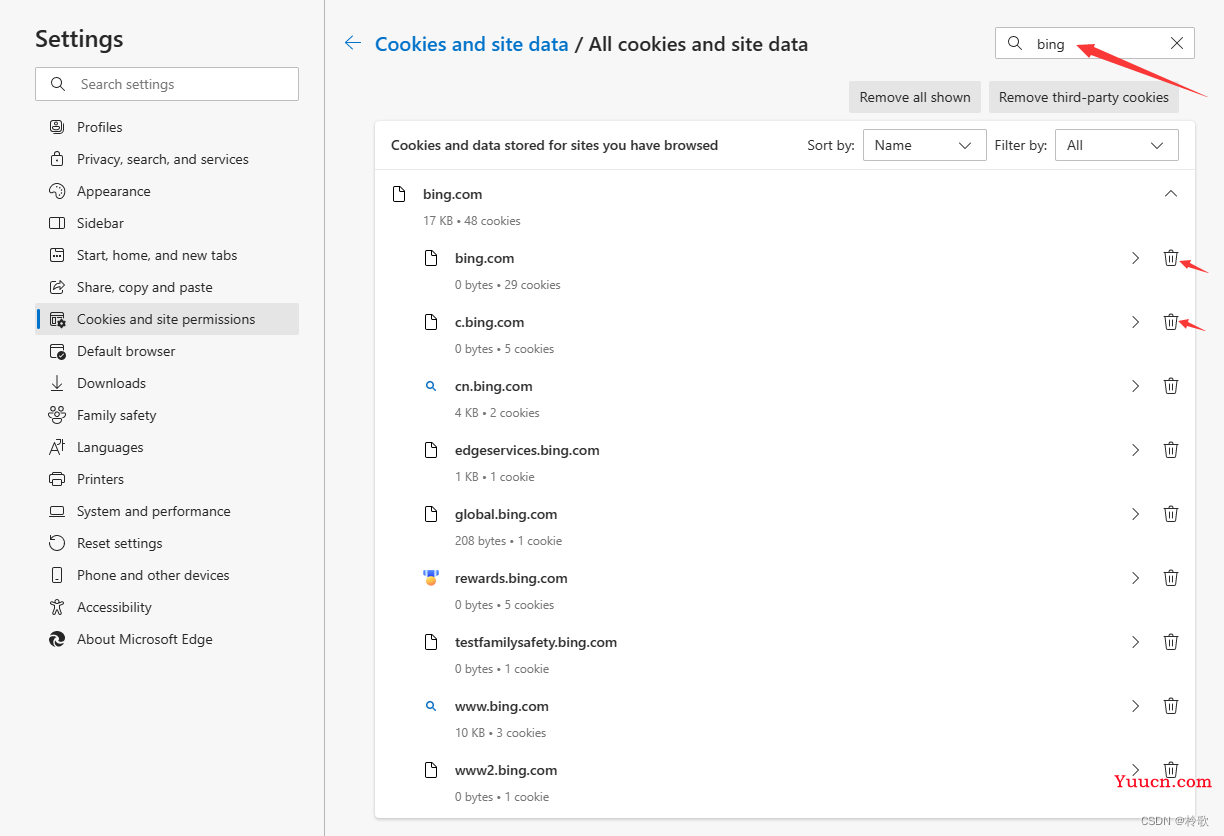Click the Microsoft Edge logo icon
The width and height of the screenshot is (1224, 836).
tap(57, 639)
